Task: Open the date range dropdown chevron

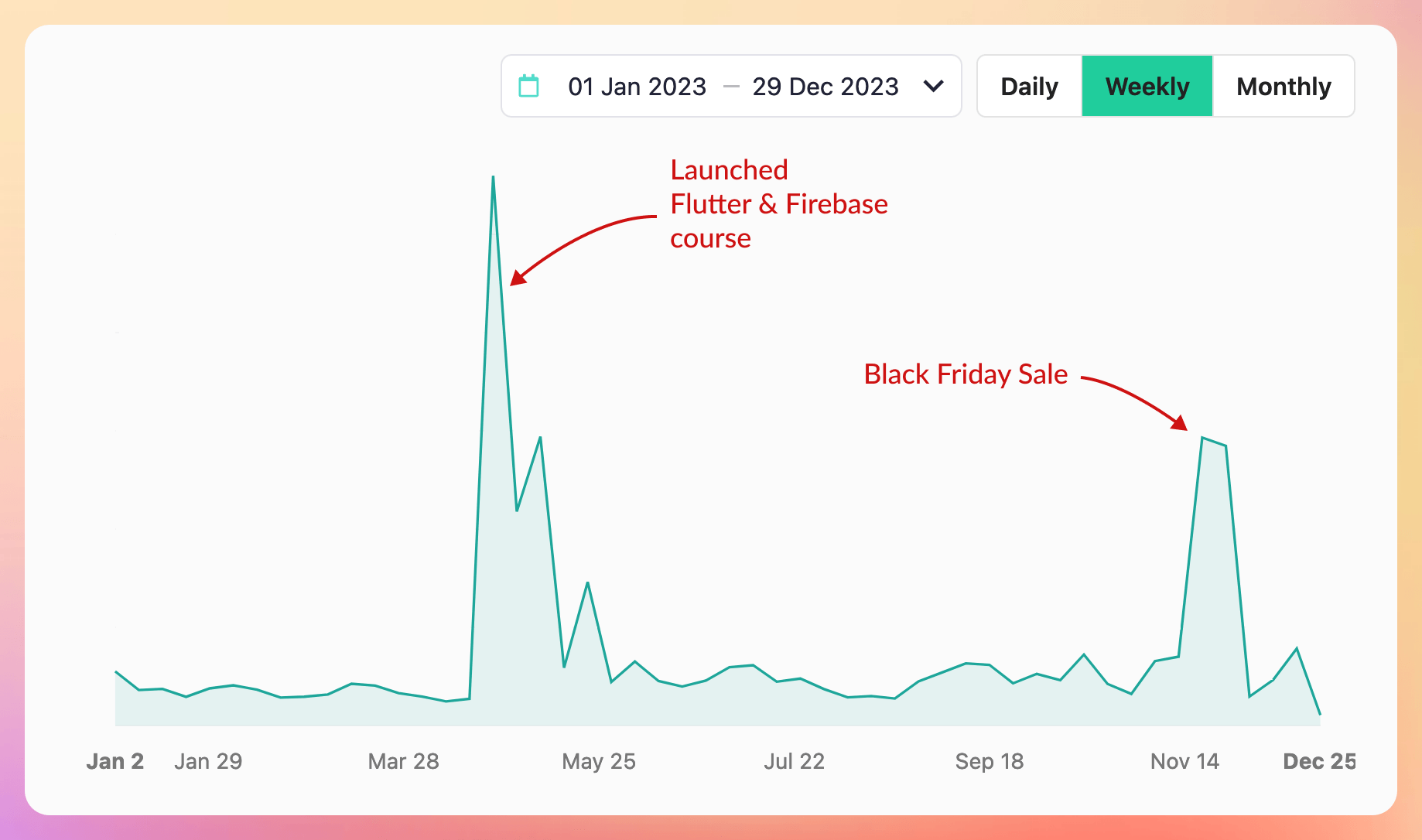Action: click(934, 87)
